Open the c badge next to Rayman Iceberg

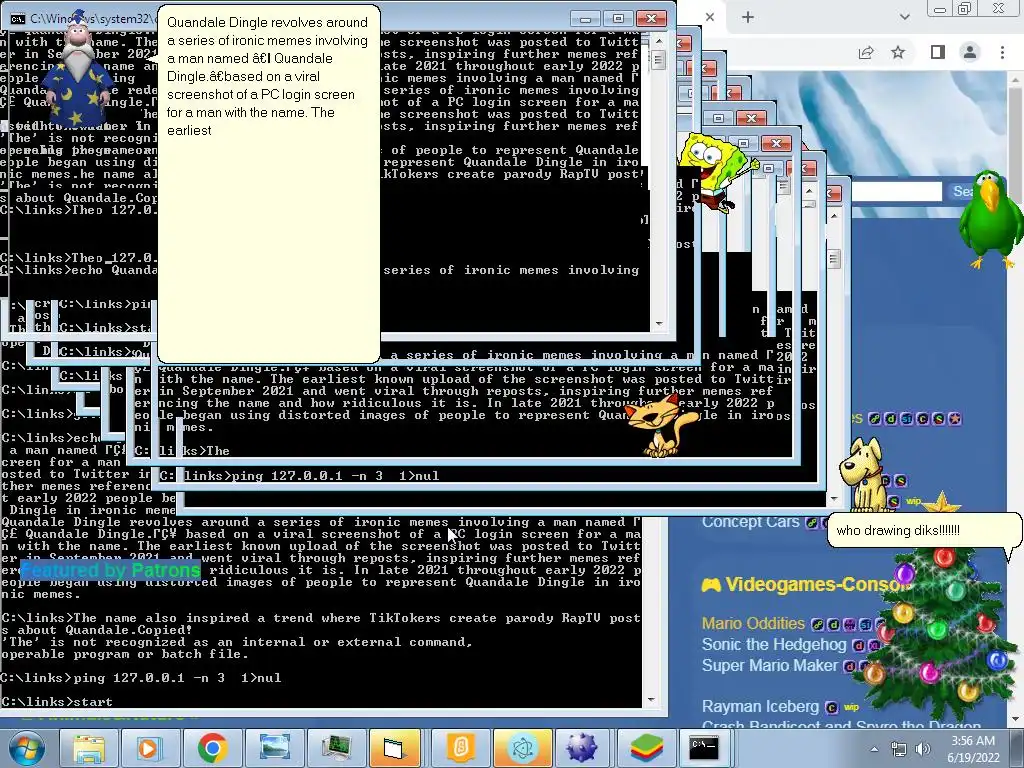(x=831, y=707)
